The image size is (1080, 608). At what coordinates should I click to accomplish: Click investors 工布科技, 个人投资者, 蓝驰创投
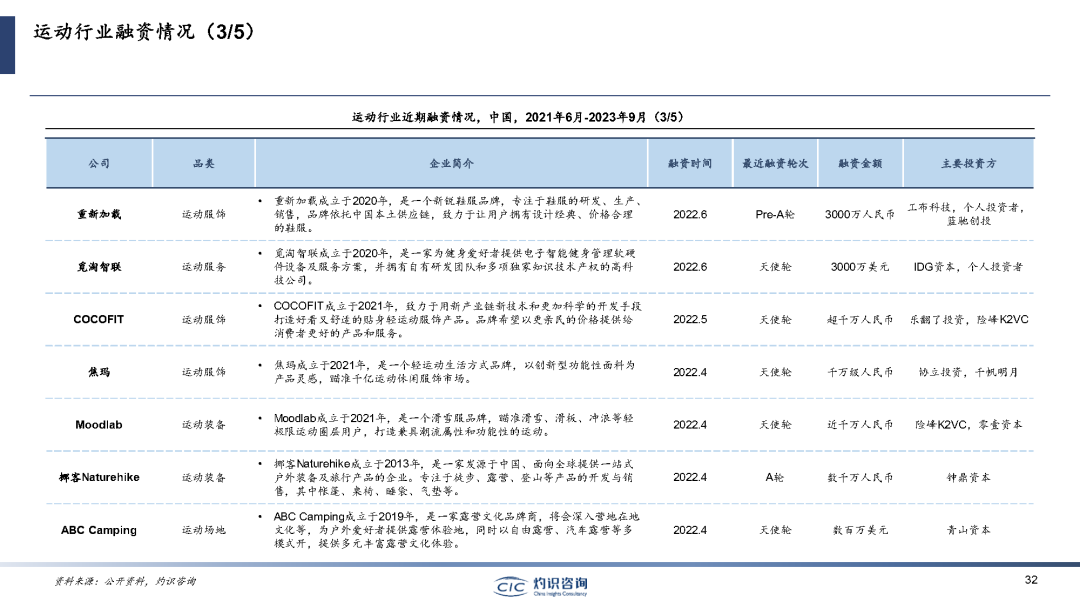[968, 214]
